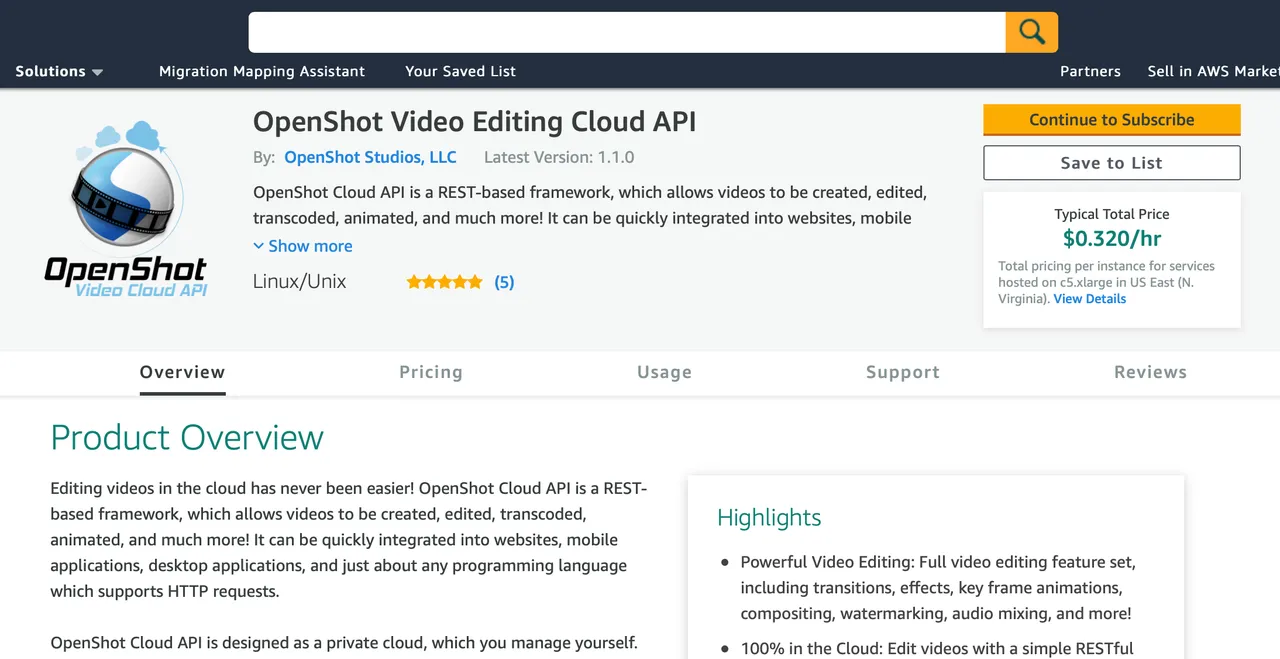Click the Highlights heading
Viewport: 1280px width, 659px height.
769,517
